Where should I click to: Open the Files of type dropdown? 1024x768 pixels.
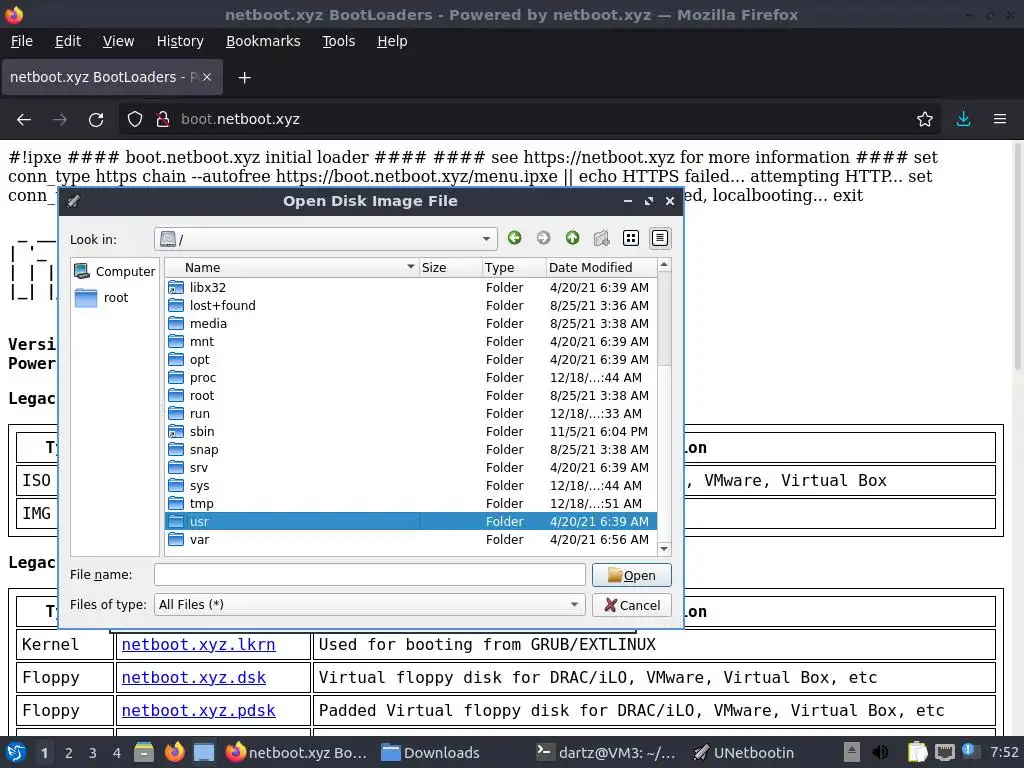click(370, 605)
